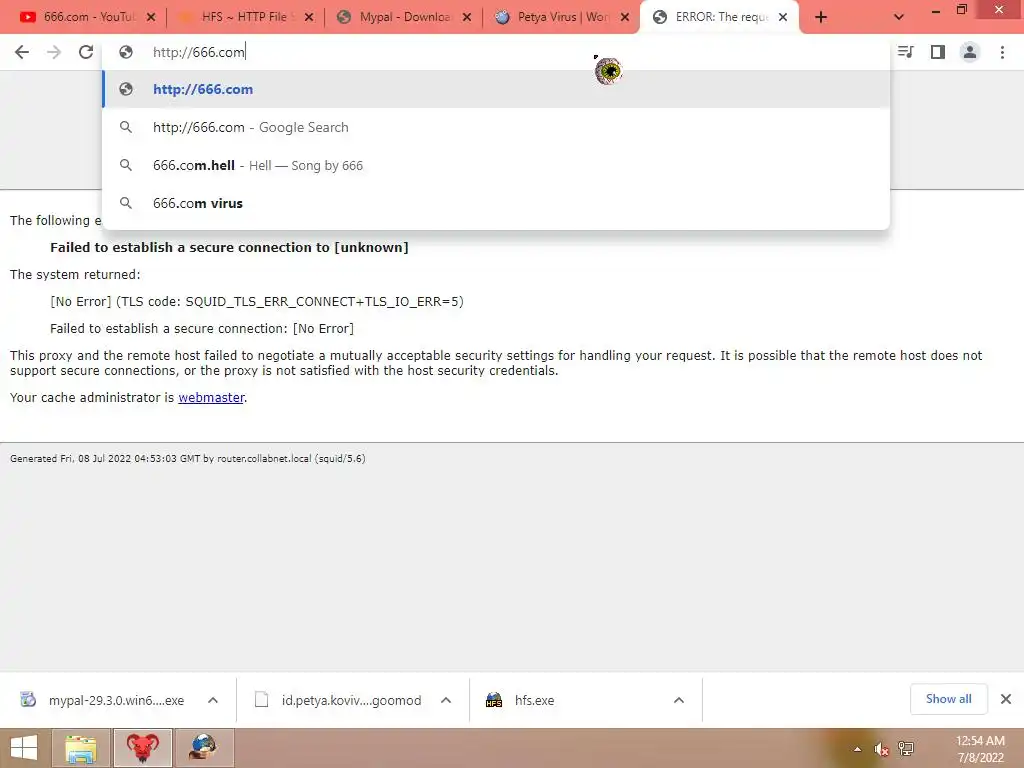Close the HFS HTTP File tab
This screenshot has height=768, width=1024.
pos(309,18)
